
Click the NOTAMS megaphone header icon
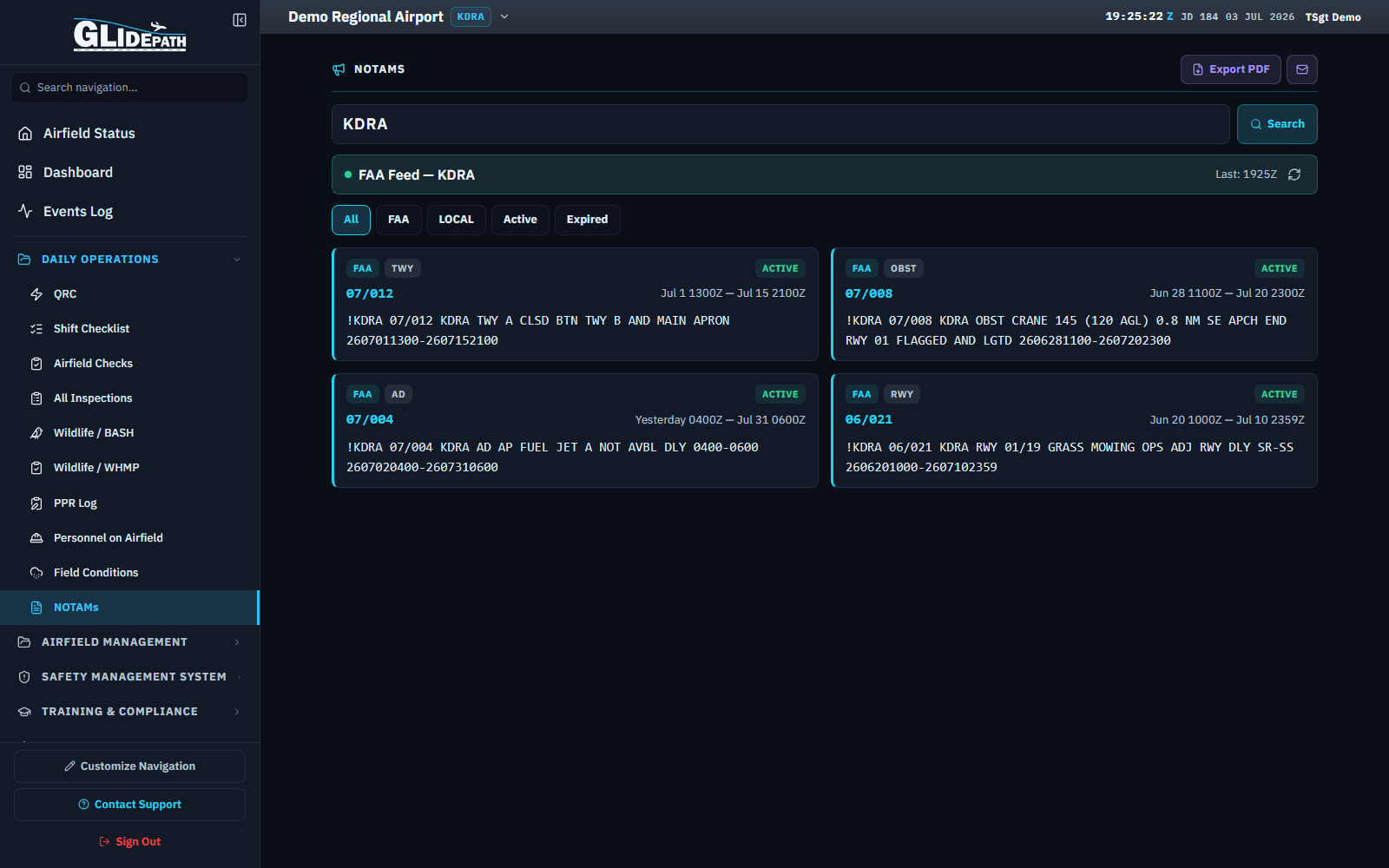(339, 69)
